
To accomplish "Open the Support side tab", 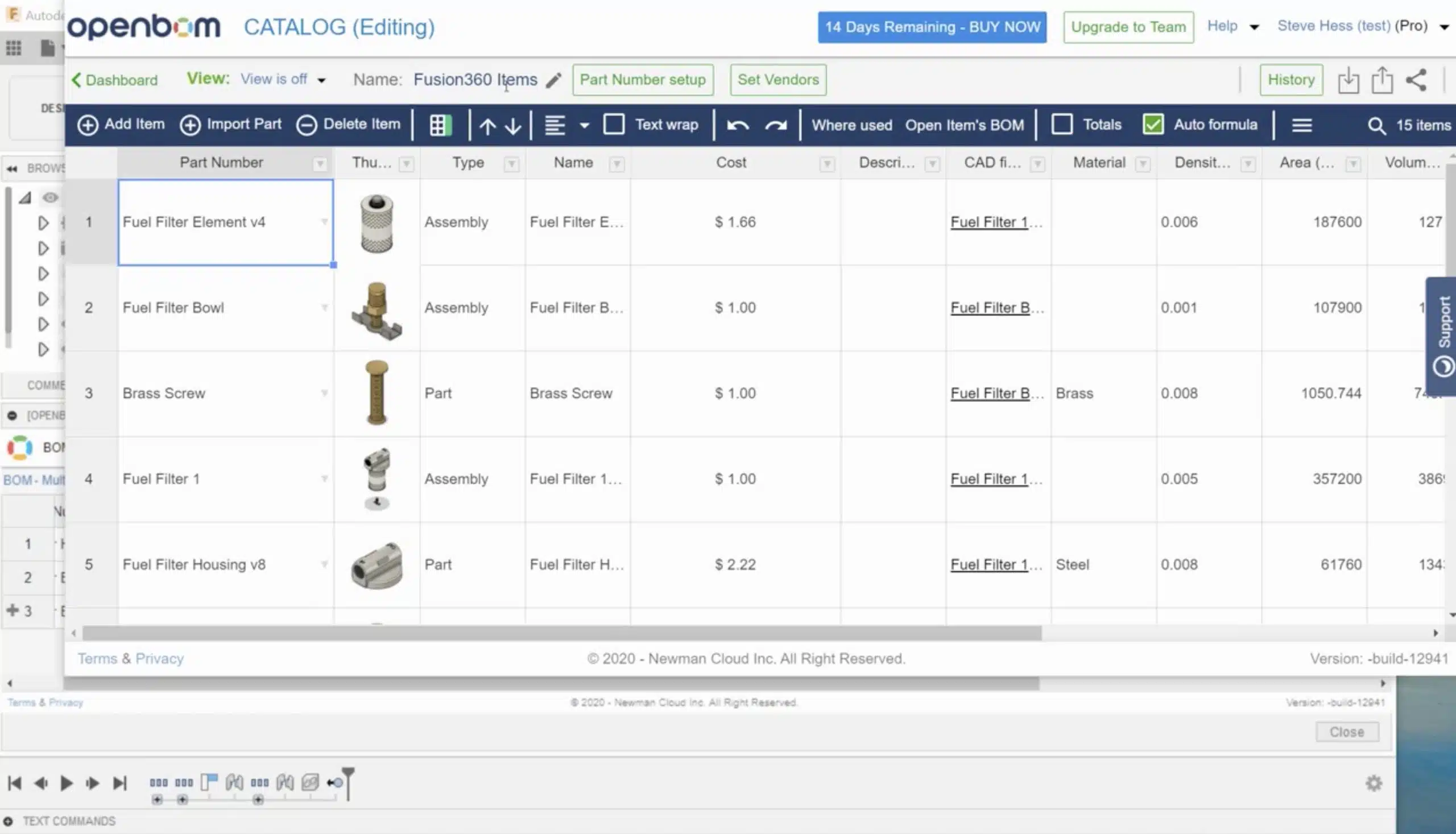I will (x=1441, y=336).
